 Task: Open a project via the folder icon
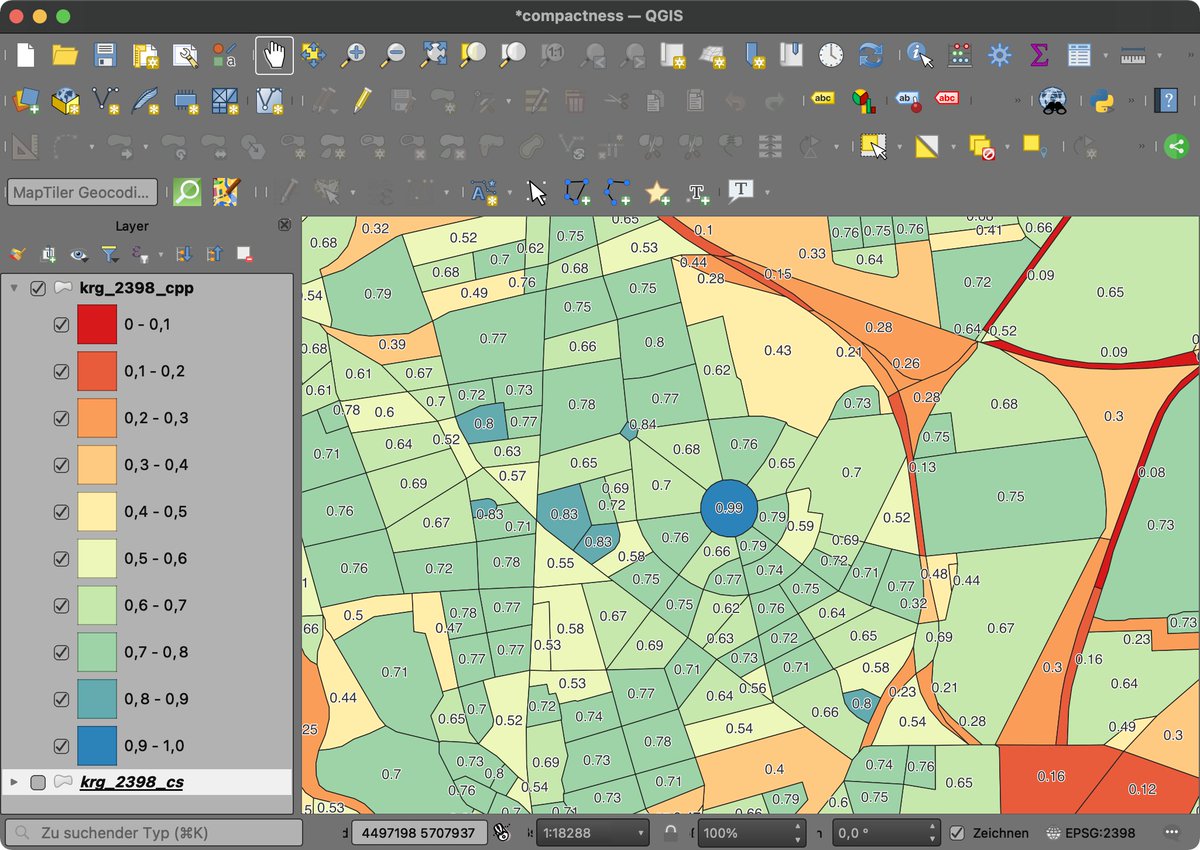point(65,55)
